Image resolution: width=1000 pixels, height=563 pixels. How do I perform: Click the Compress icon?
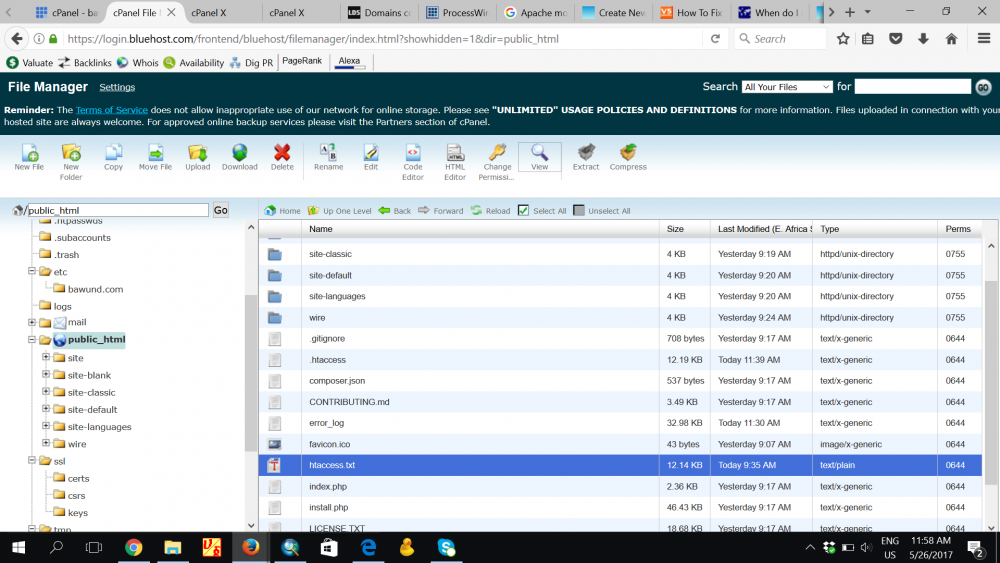(x=628, y=156)
